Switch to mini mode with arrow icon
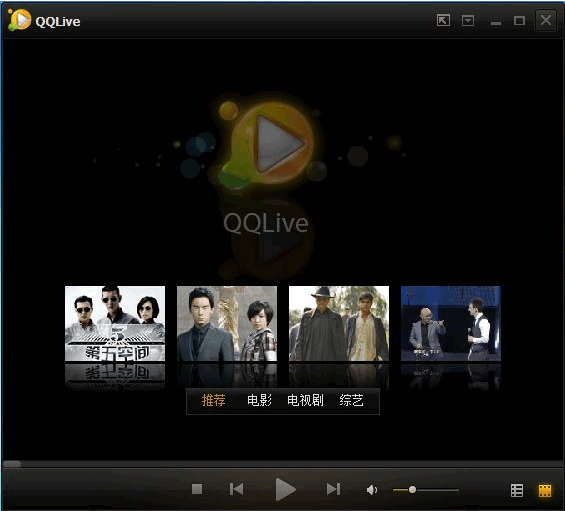565x511 pixels. [443, 20]
